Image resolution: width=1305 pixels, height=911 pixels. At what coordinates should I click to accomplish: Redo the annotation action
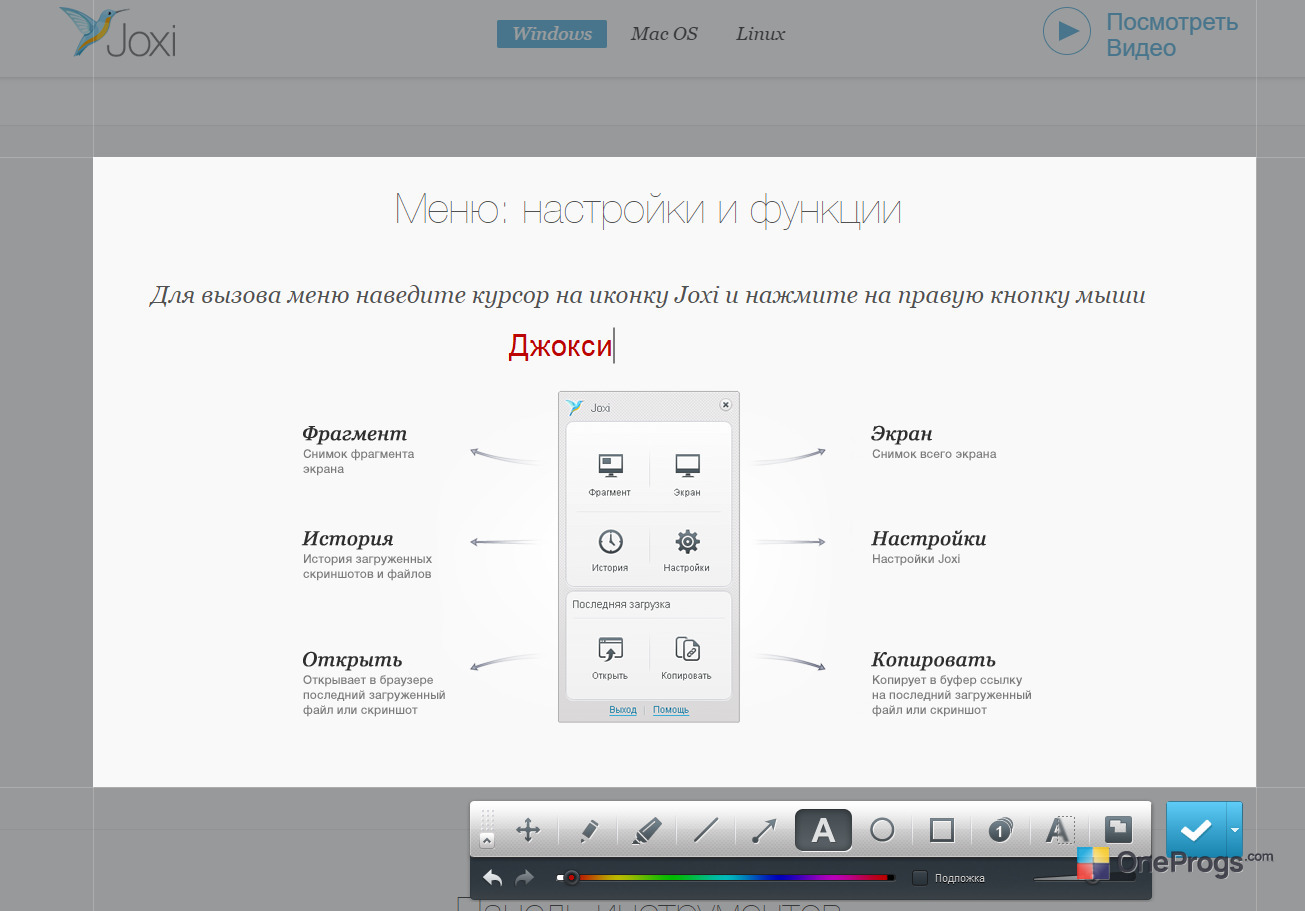(x=524, y=878)
